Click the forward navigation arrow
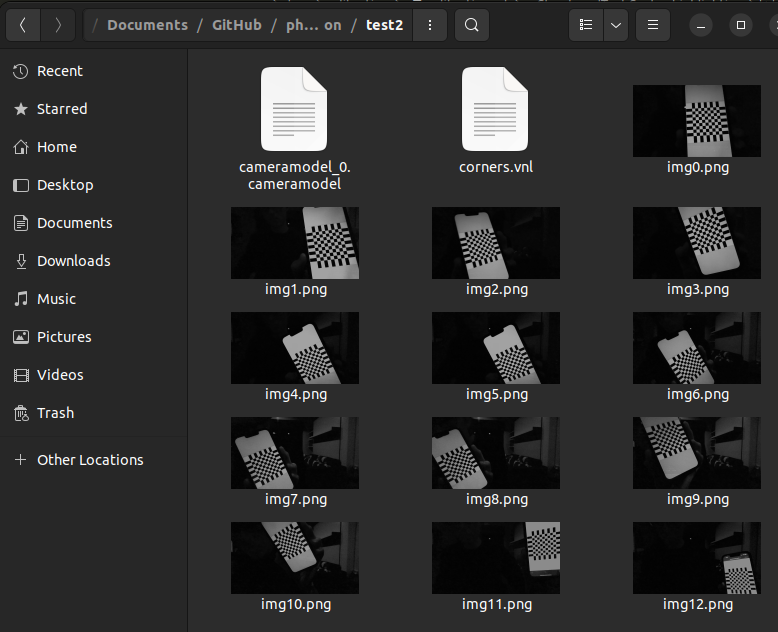 click(x=58, y=25)
